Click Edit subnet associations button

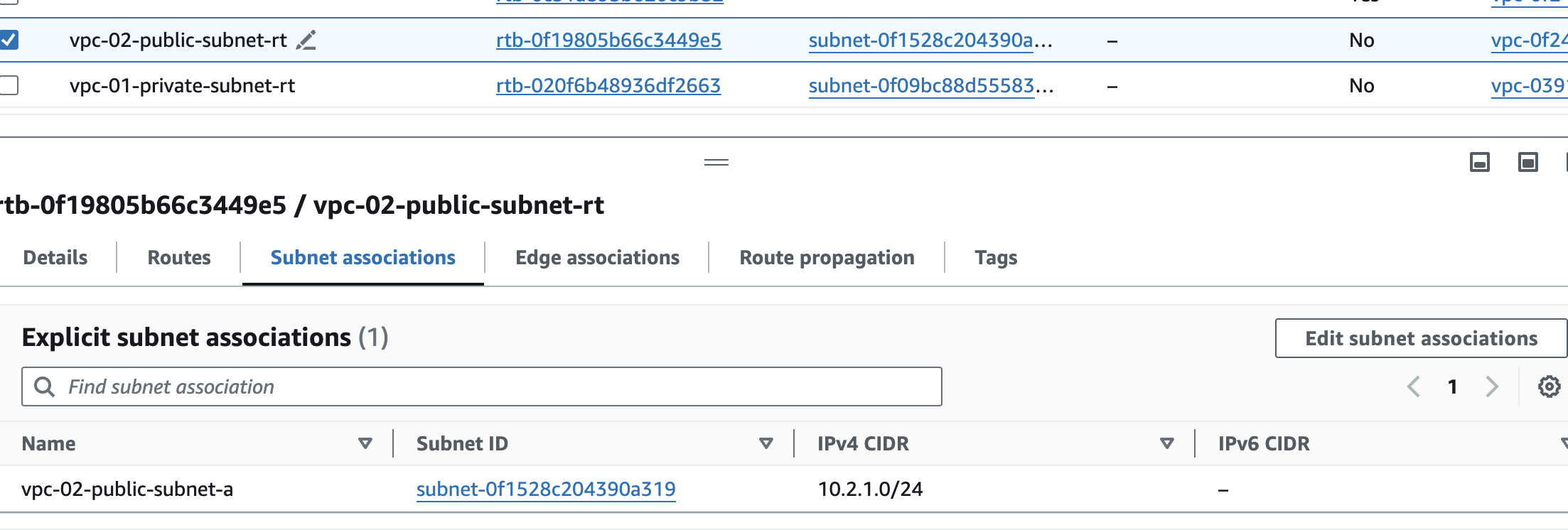[1421, 339]
